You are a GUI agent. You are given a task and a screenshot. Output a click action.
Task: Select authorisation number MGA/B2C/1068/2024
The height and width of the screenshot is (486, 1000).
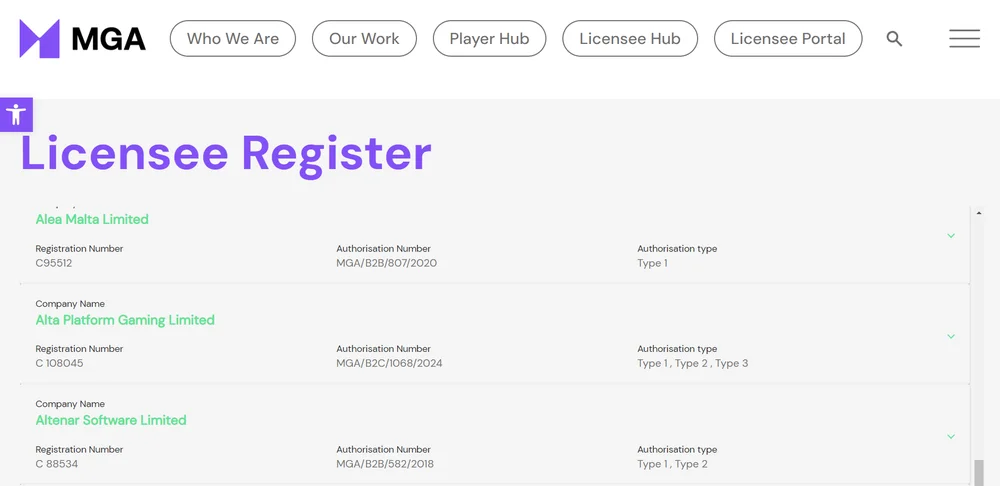(389, 363)
